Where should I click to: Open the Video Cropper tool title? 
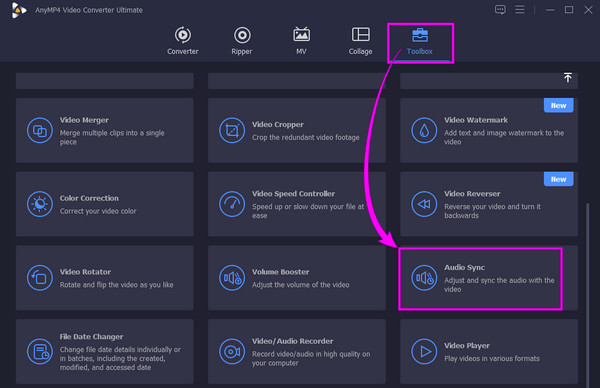[278, 125]
